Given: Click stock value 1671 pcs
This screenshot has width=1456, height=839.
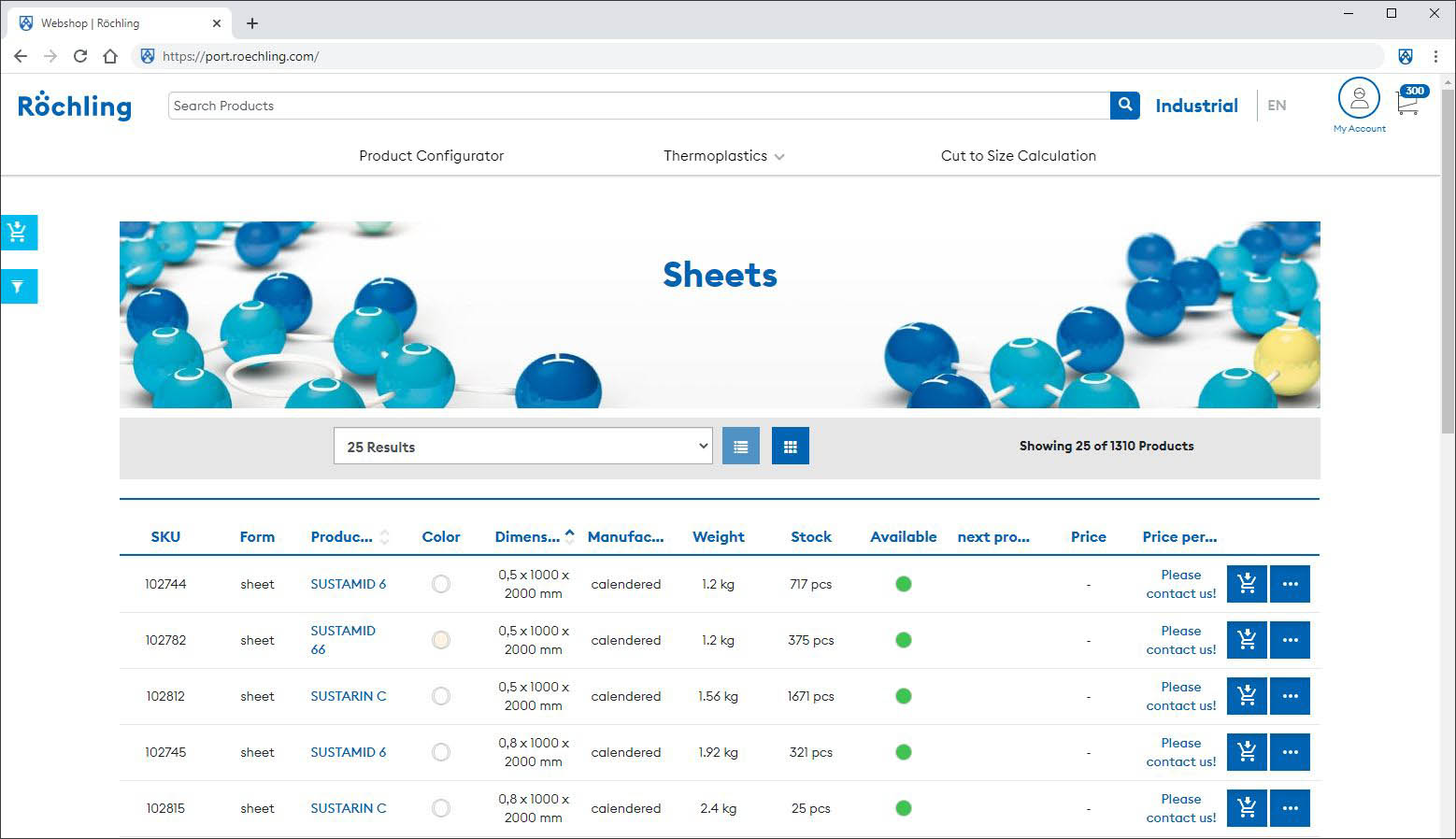Looking at the screenshot, I should pos(811,696).
